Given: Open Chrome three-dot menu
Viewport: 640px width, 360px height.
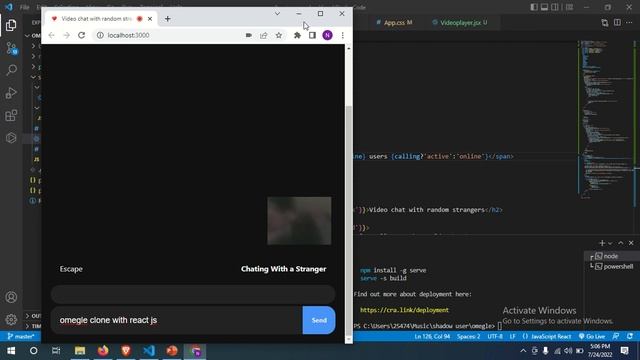Looking at the screenshot, I should coord(342,36).
